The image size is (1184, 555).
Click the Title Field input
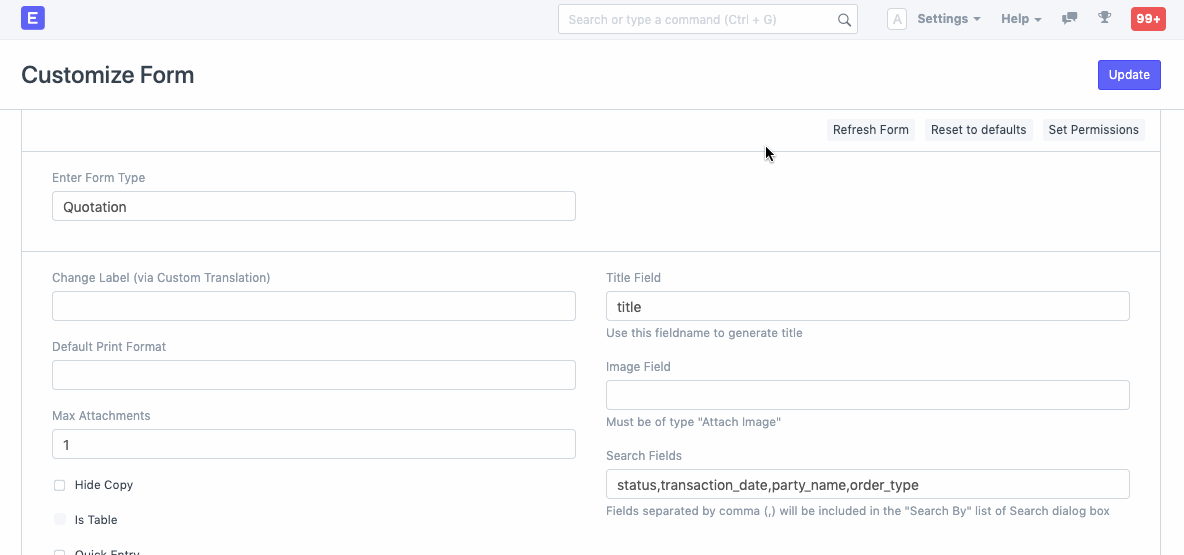pos(867,307)
